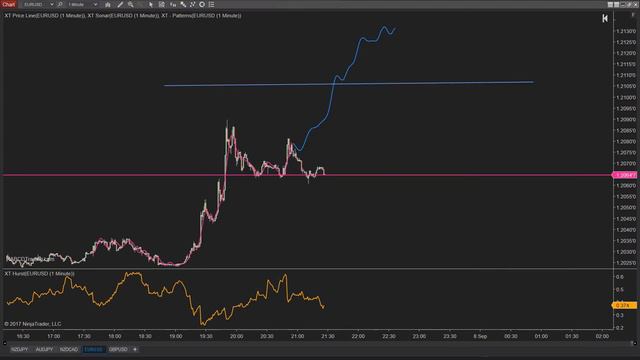This screenshot has height=360, width=640.
Task: Click the 8 Sep date axis label
Action: click(x=480, y=336)
